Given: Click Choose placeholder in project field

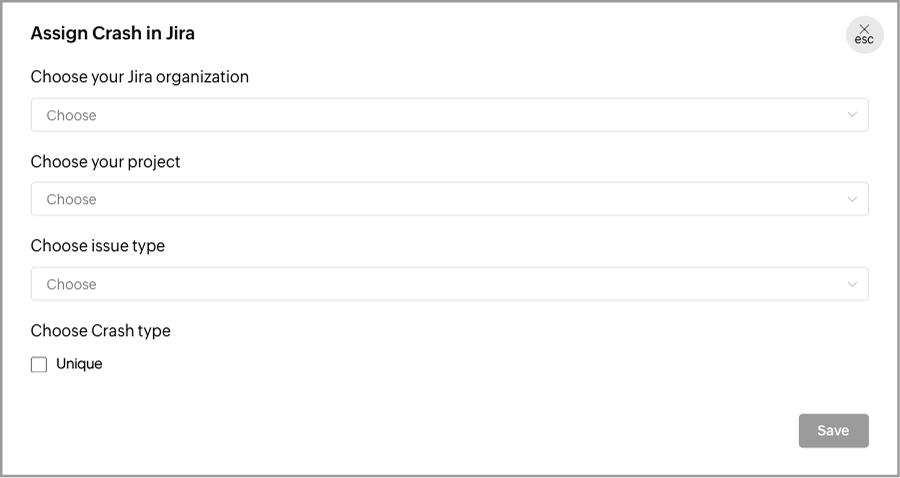Looking at the screenshot, I should [x=71, y=199].
